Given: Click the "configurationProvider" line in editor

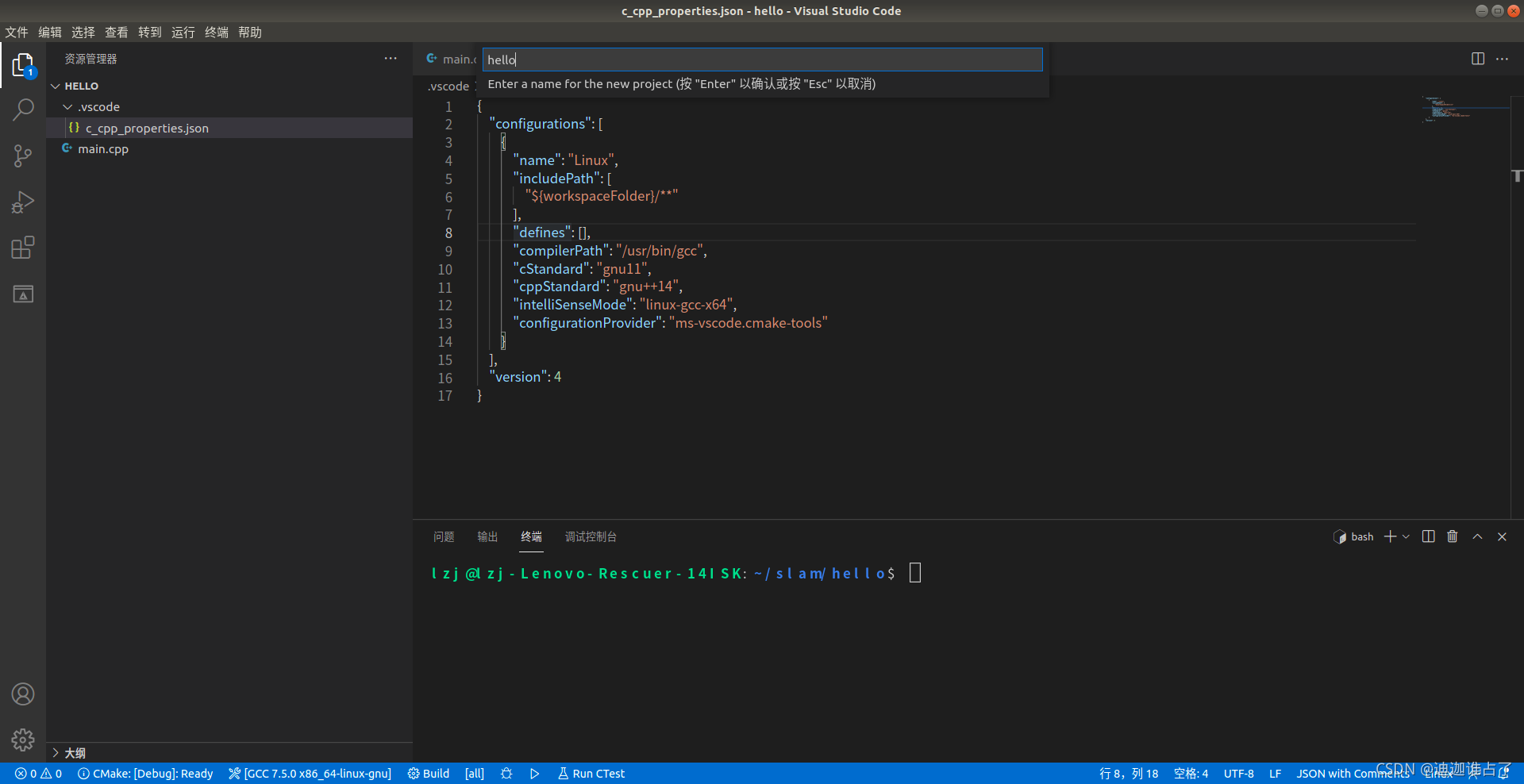Looking at the screenshot, I should point(670,323).
